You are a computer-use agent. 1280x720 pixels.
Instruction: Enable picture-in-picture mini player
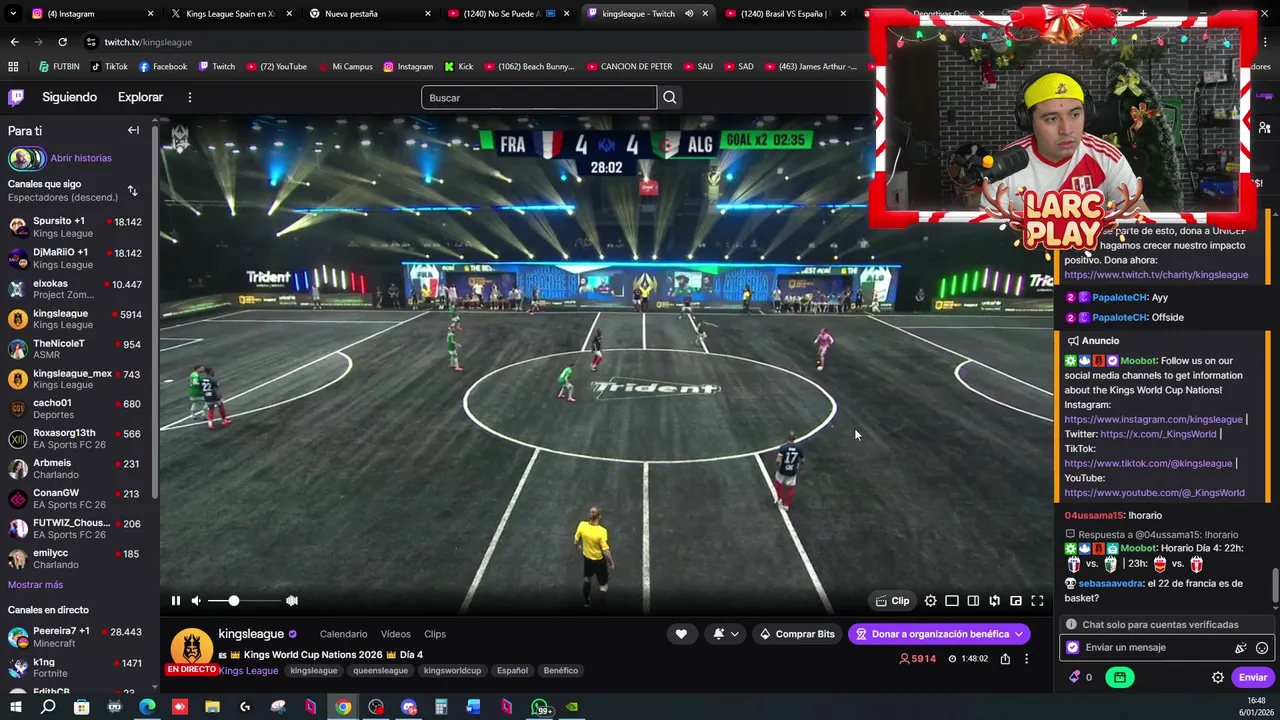pos(1016,601)
